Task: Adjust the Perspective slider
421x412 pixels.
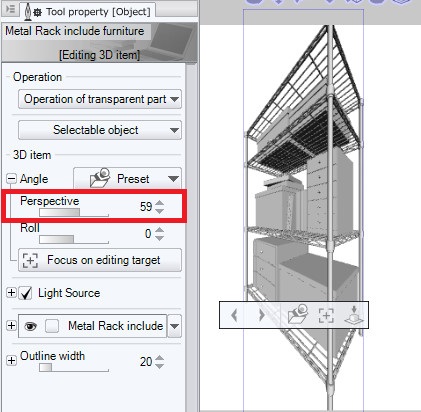Action: coord(74,212)
